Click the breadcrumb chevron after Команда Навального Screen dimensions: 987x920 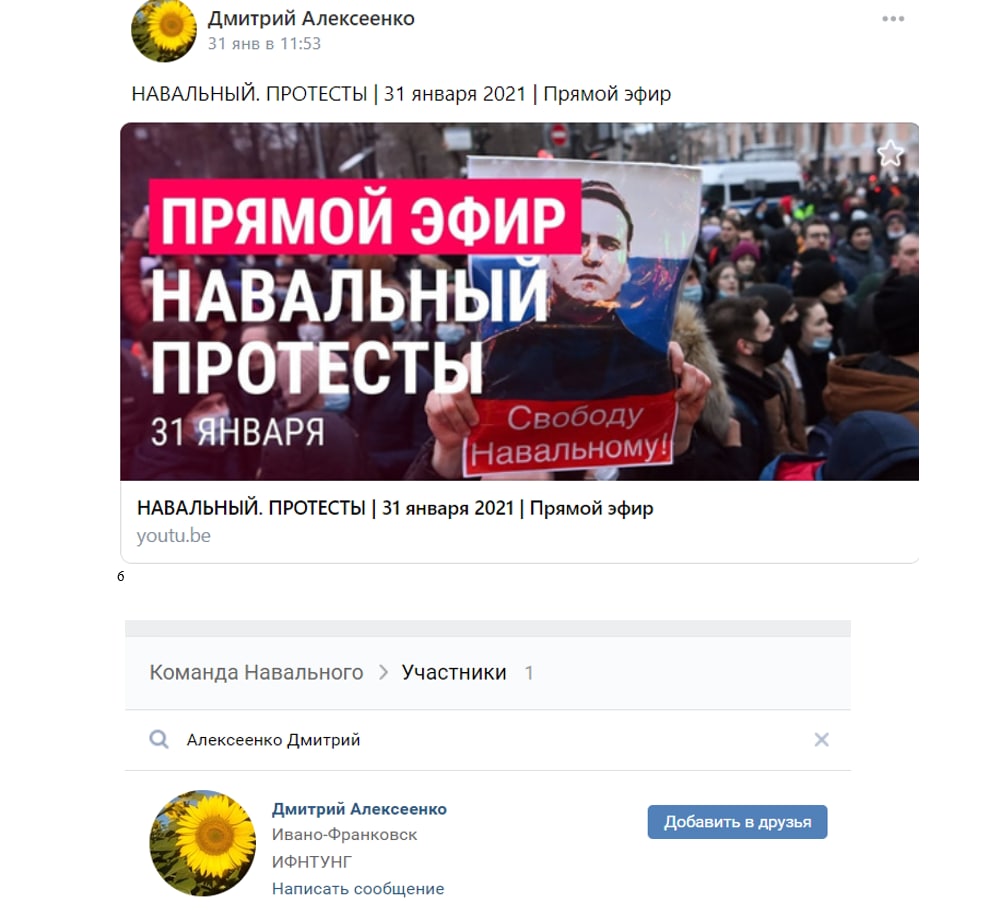(x=383, y=673)
